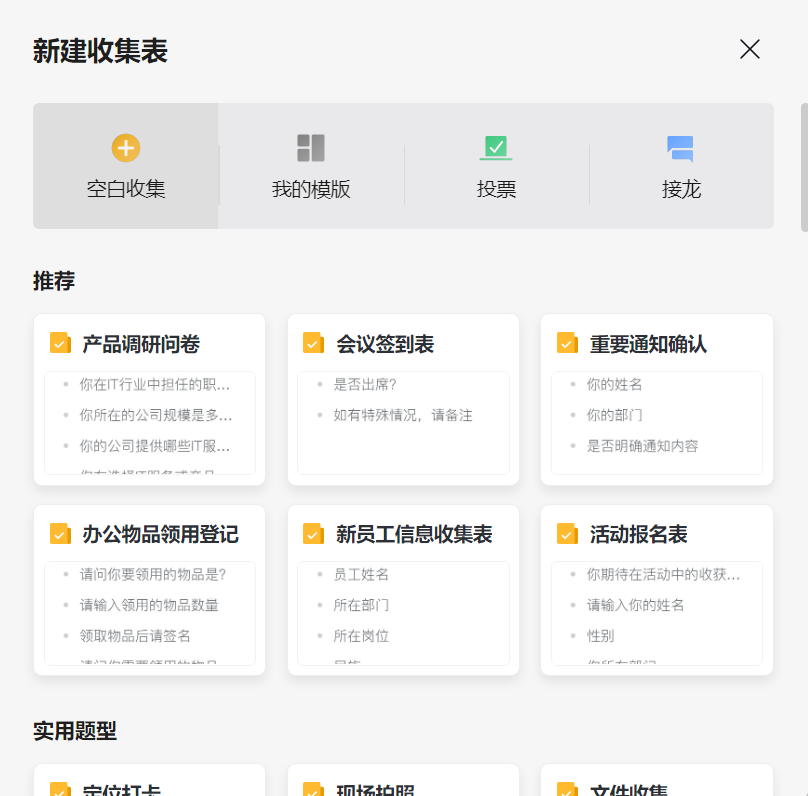The image size is (808, 796).
Task: Click the 请问你要领用的物品是? preview item
Action: [153, 574]
